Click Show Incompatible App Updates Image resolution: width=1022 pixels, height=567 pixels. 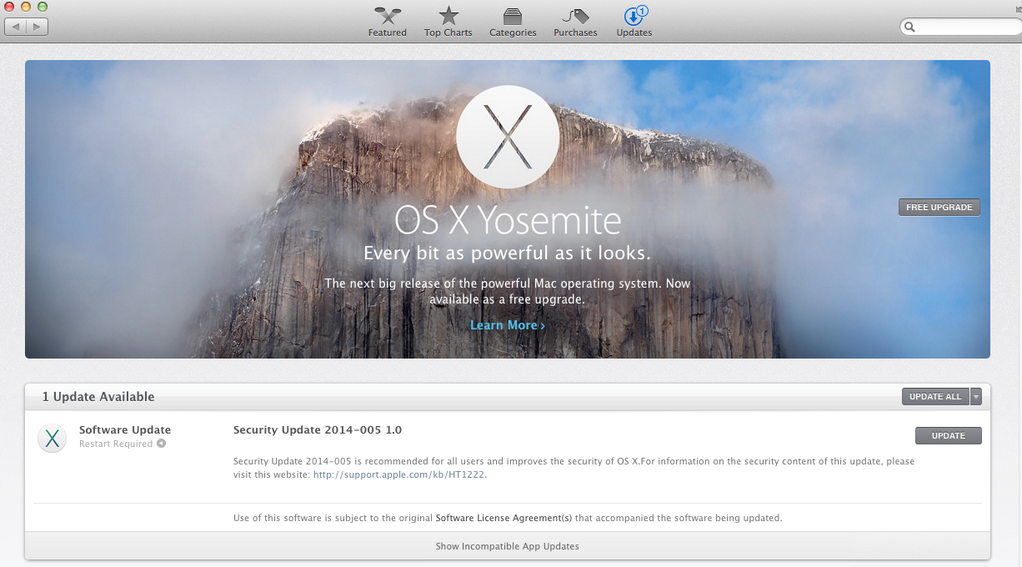[507, 546]
